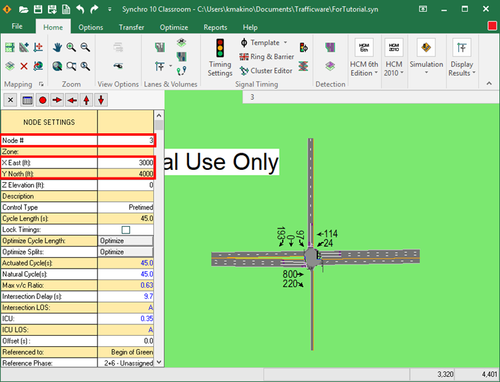Image resolution: width=500 pixels, height=382 pixels.
Task: Switch to the Transfer tab
Action: [132, 27]
